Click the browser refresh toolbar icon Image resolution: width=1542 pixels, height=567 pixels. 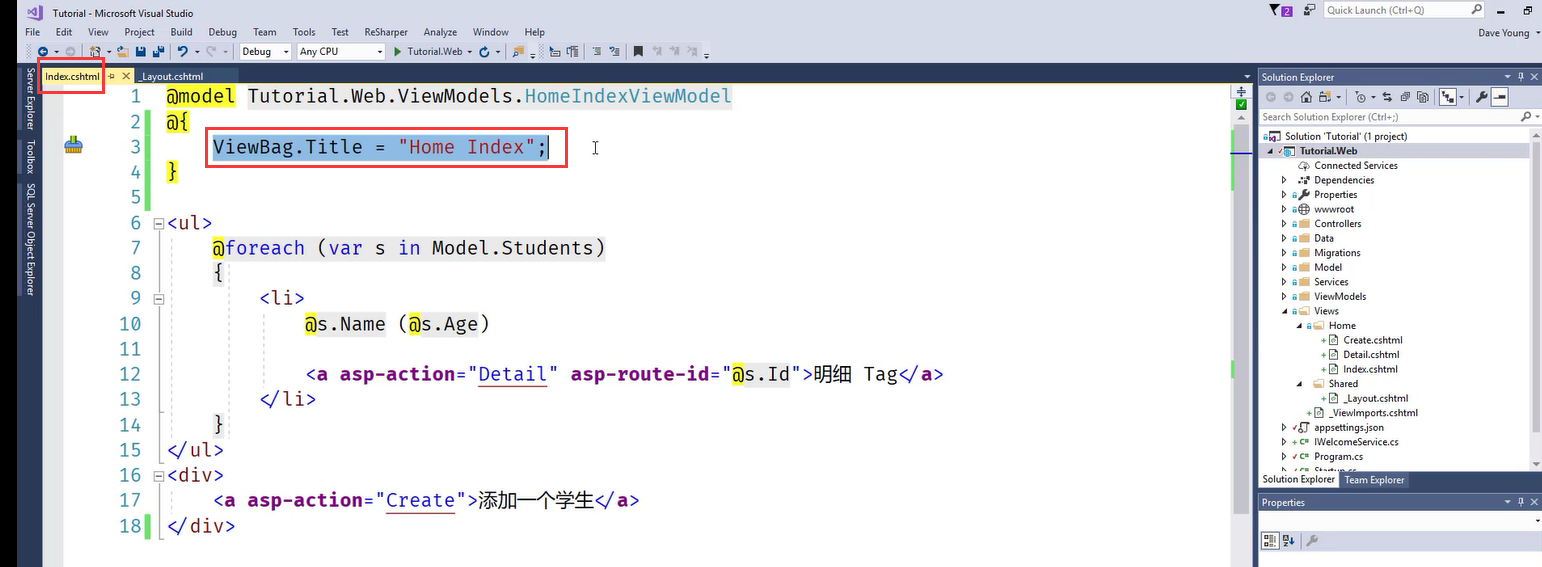tap(485, 51)
